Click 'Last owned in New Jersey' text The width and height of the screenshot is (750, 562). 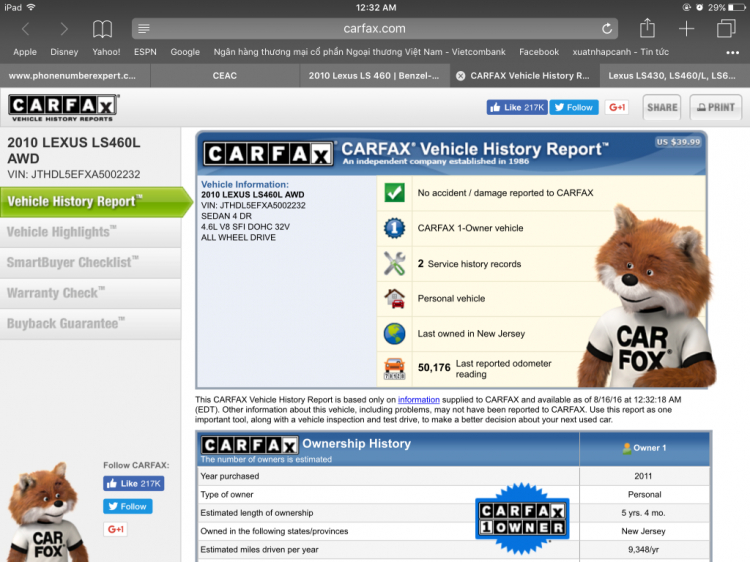(471, 334)
